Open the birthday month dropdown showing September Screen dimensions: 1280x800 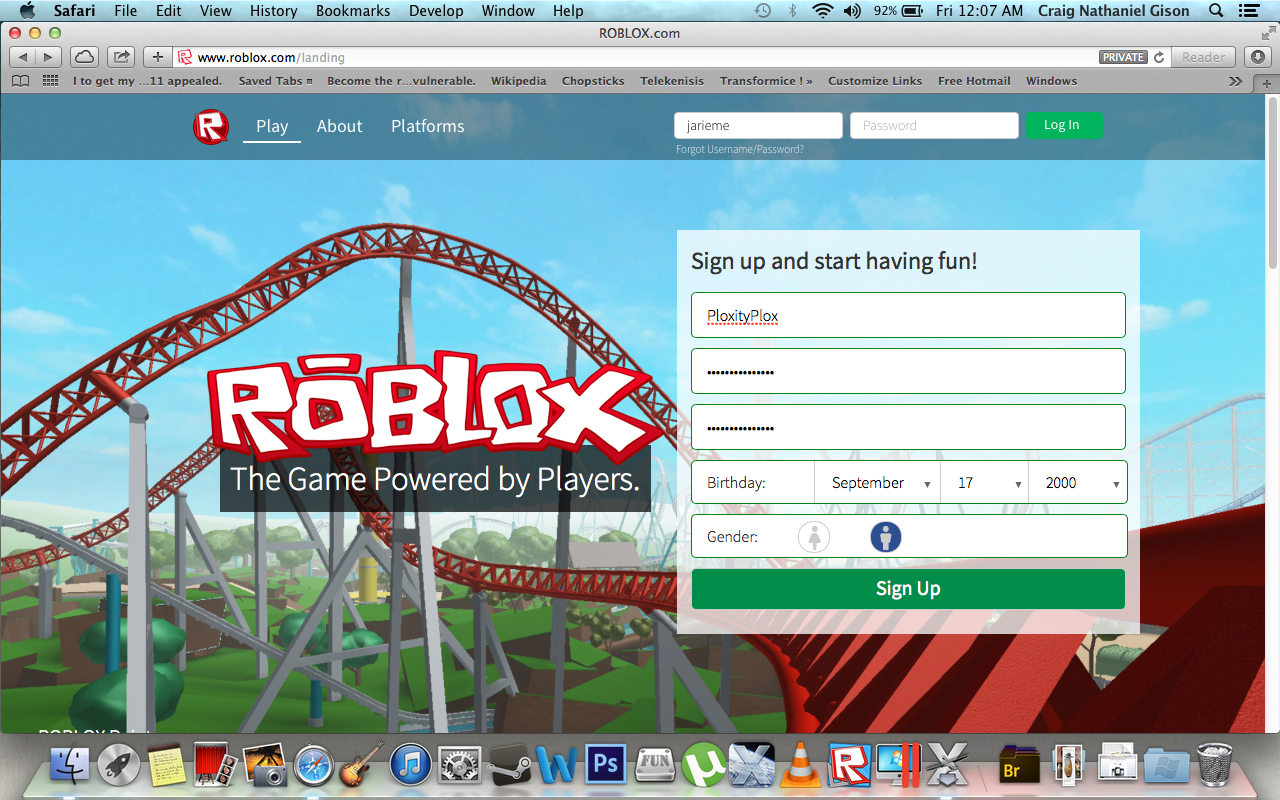[x=878, y=483]
